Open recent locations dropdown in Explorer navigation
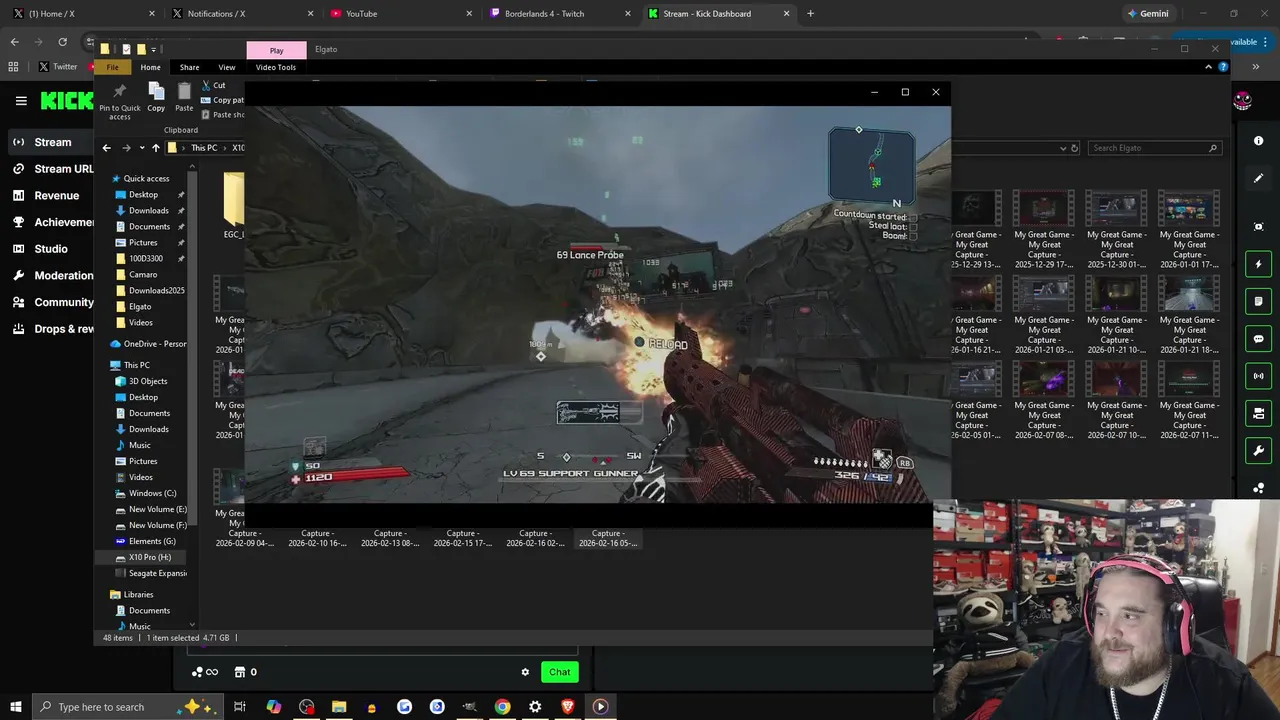1280x720 pixels. click(x=142, y=148)
